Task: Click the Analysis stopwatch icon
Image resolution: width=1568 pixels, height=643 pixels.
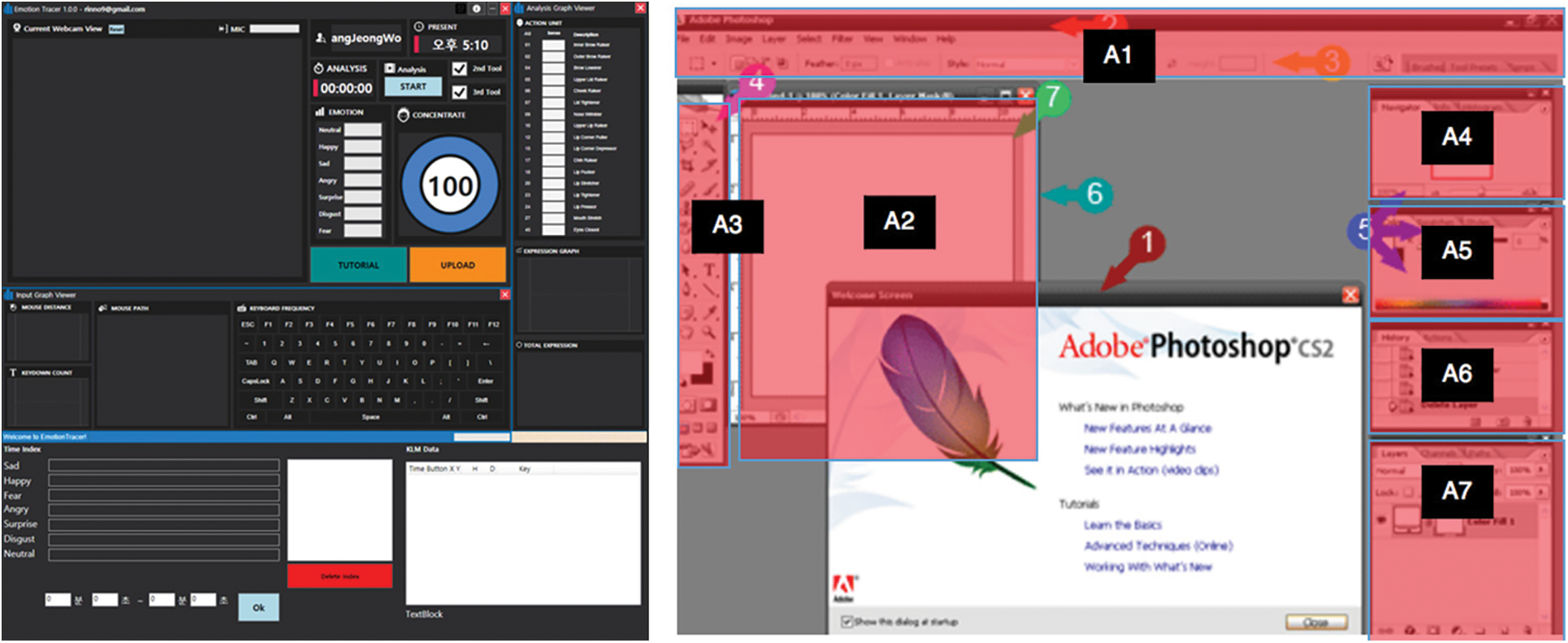Action: coord(318,68)
